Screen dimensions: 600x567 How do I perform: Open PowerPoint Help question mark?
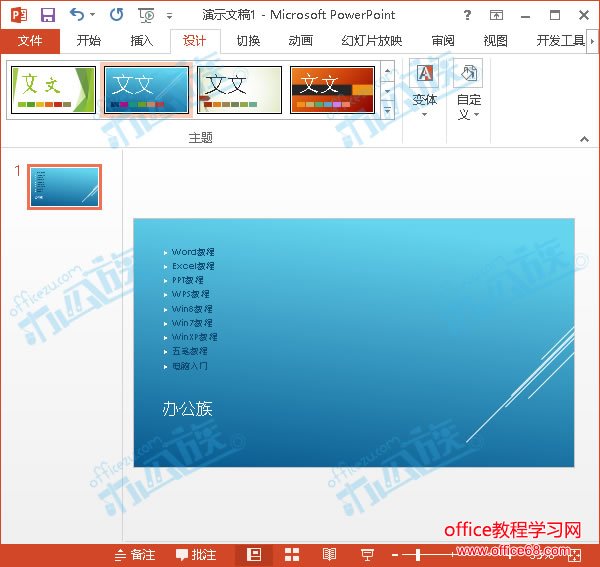467,15
